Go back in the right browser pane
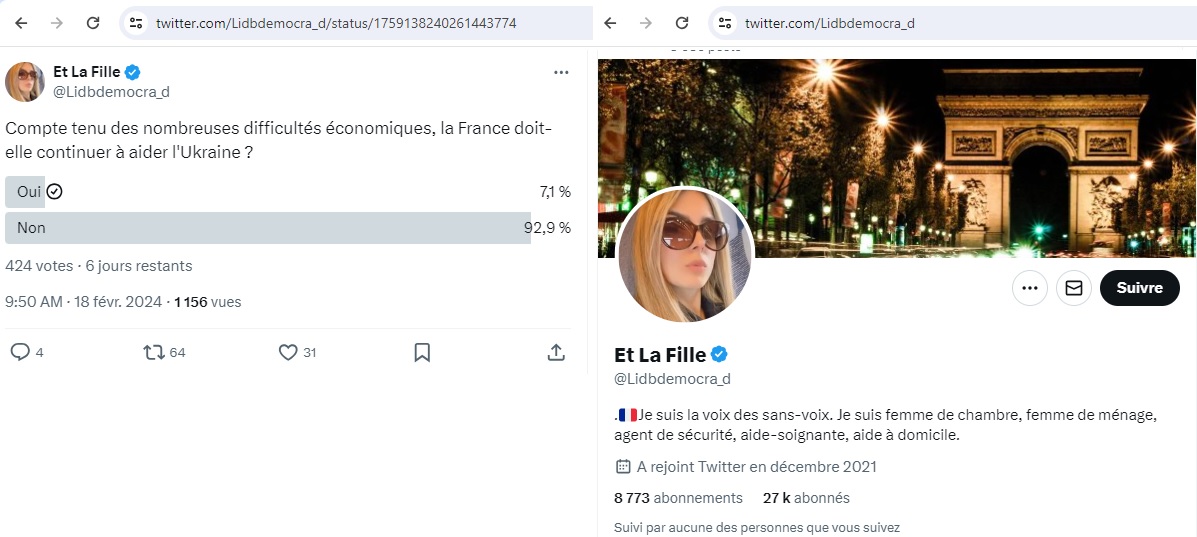The width and height of the screenshot is (1197, 537). click(x=610, y=22)
